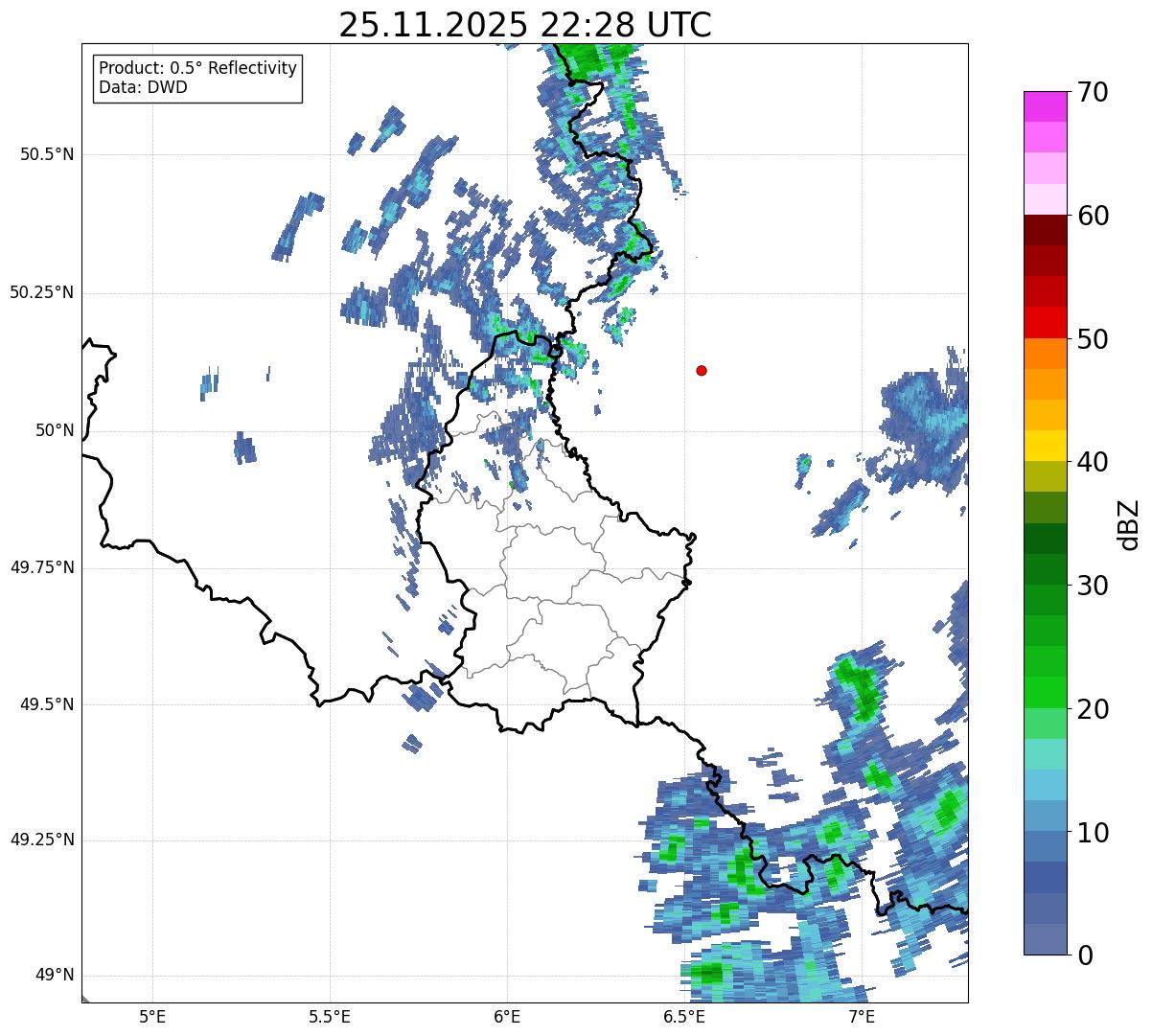1152x1036 pixels.
Task: Select the 'Data: DWD' label
Action: (143, 87)
